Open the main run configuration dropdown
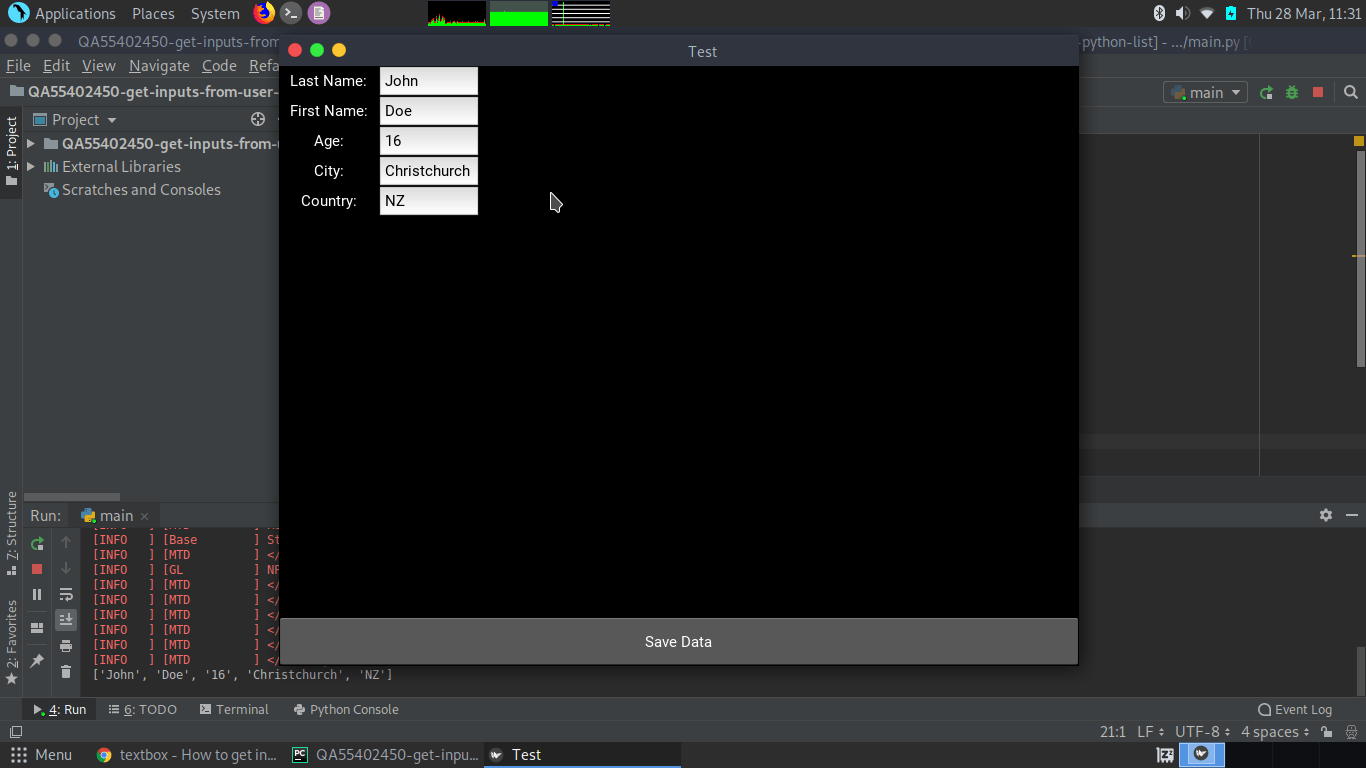This screenshot has width=1366, height=768. 1205,92
